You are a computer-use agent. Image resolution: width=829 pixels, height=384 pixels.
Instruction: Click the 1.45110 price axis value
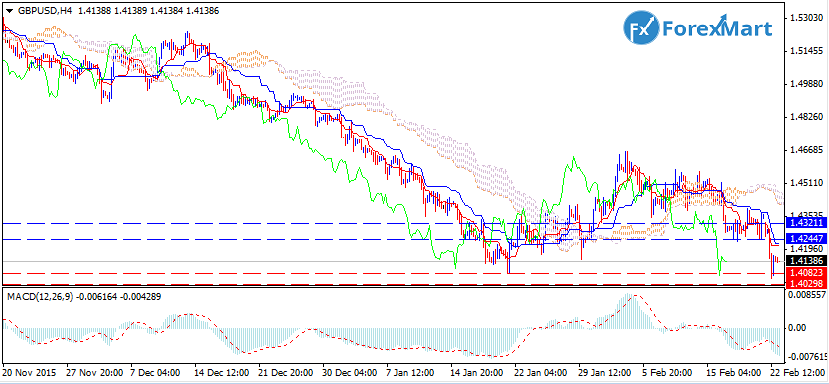click(805, 183)
